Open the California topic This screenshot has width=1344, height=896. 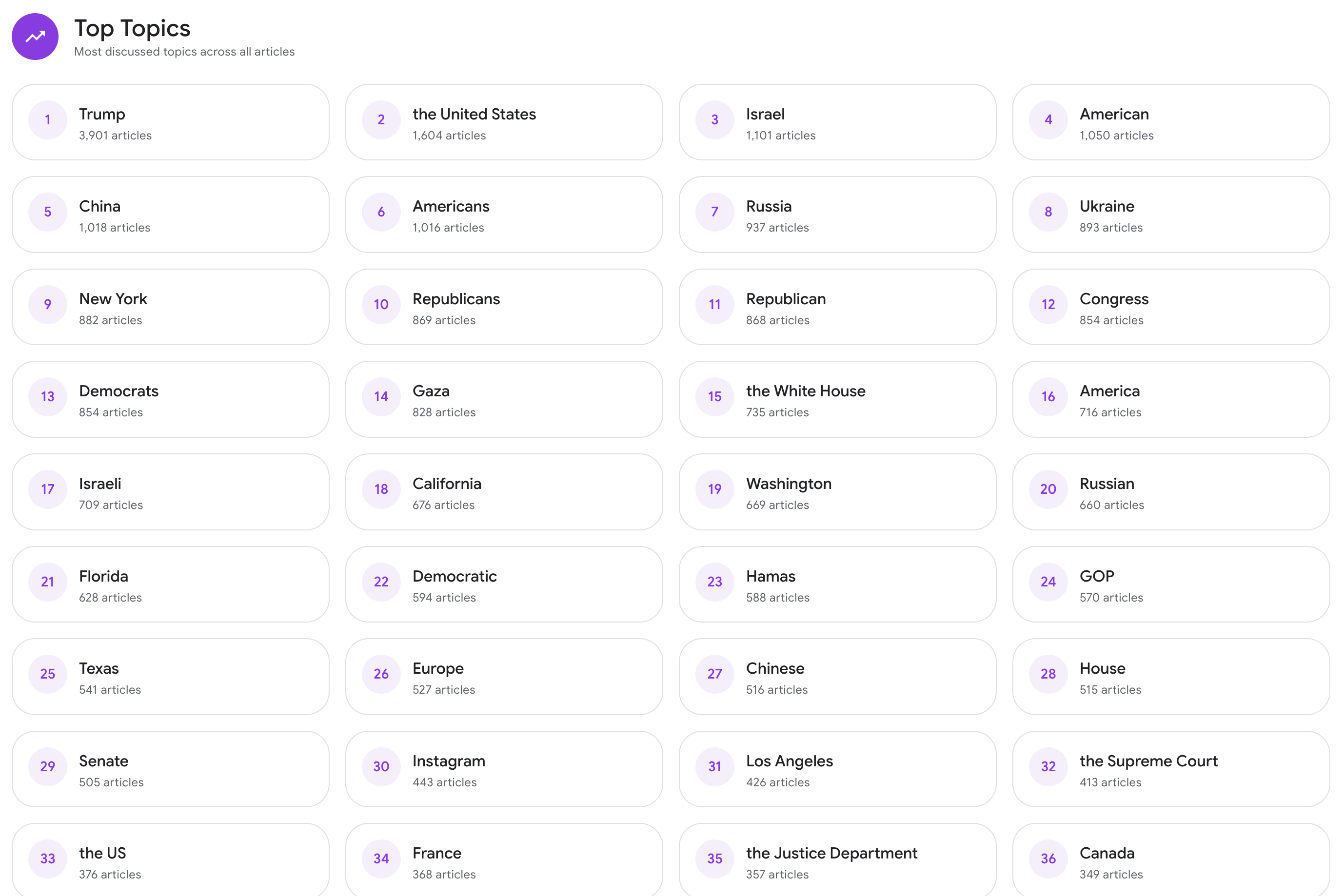[x=503, y=492]
